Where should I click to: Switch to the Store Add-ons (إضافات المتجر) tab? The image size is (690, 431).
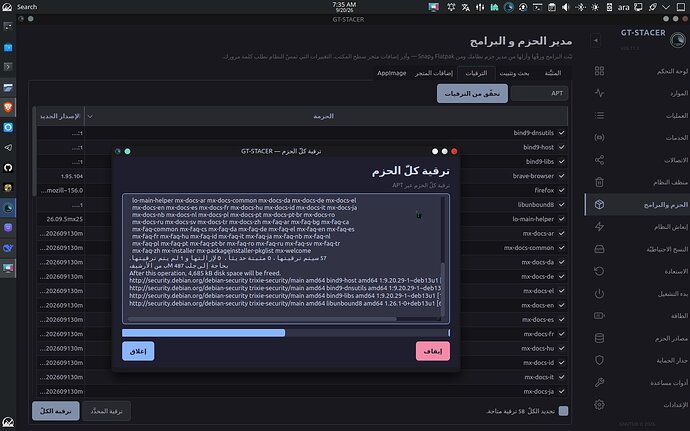tap(433, 73)
